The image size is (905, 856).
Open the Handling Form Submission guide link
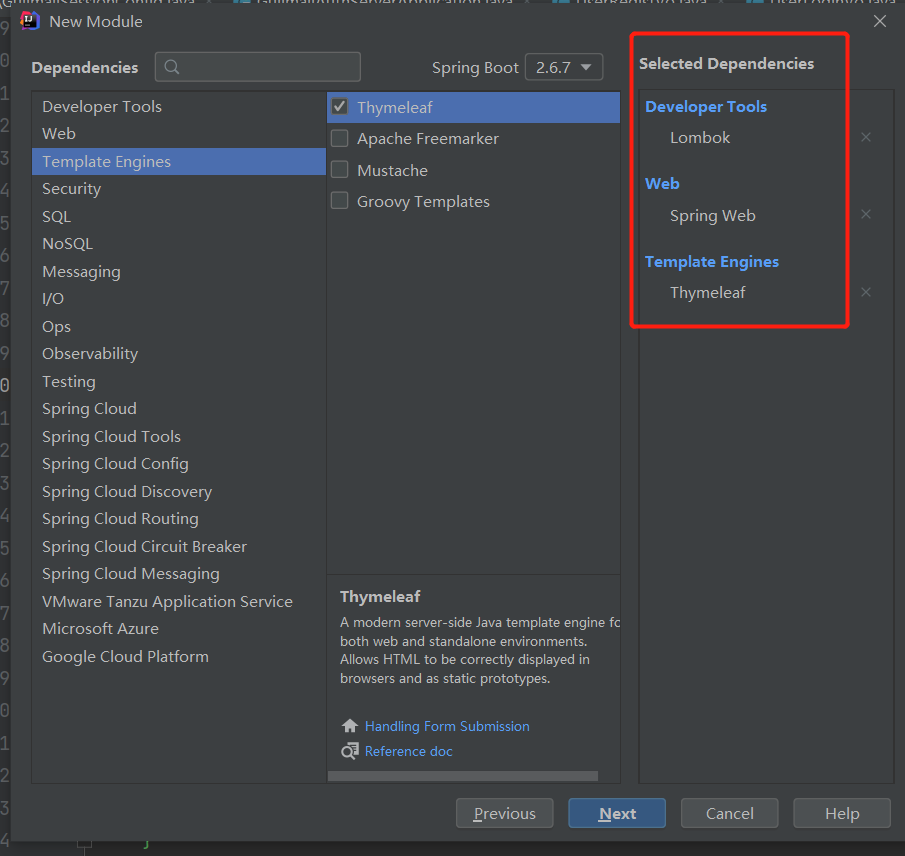(x=447, y=726)
